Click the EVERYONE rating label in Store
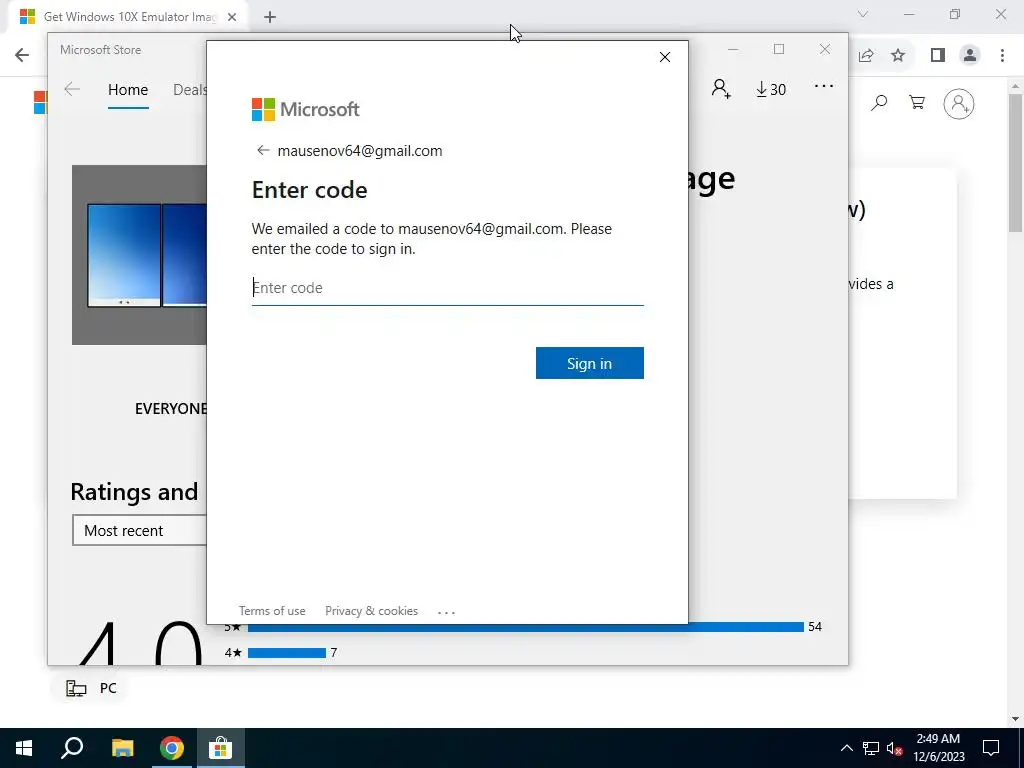The height and width of the screenshot is (768, 1024). click(x=170, y=409)
